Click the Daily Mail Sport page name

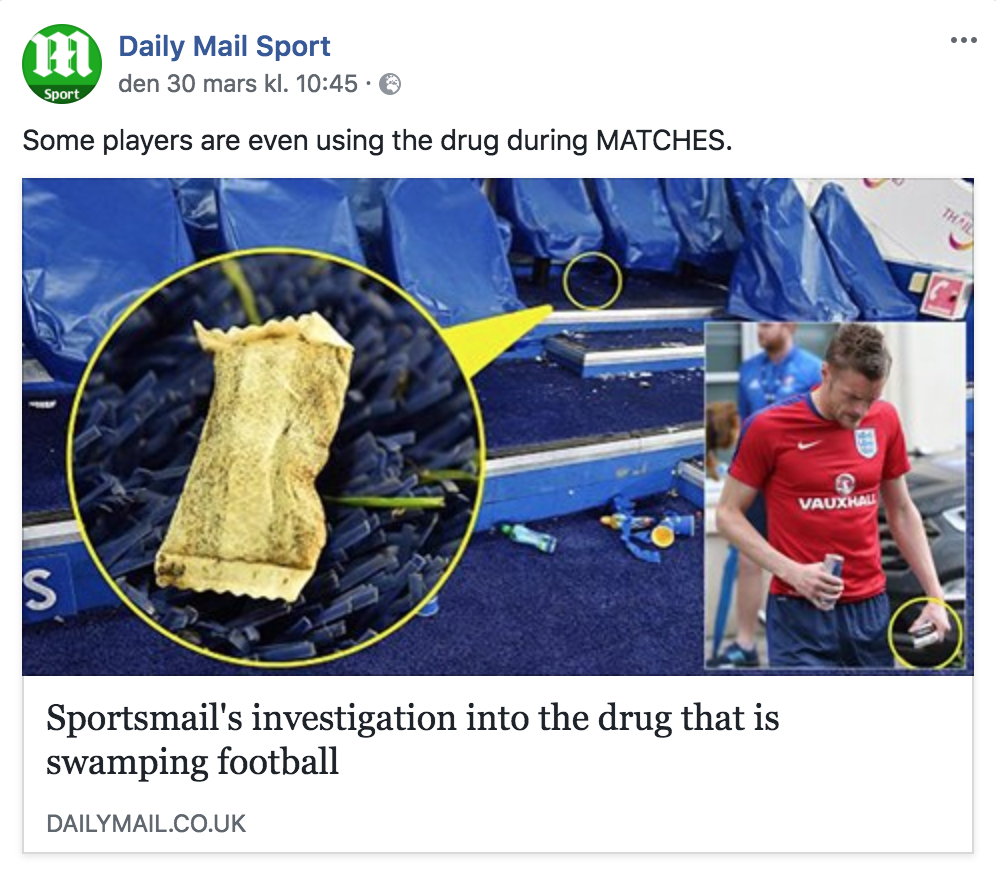tap(224, 46)
